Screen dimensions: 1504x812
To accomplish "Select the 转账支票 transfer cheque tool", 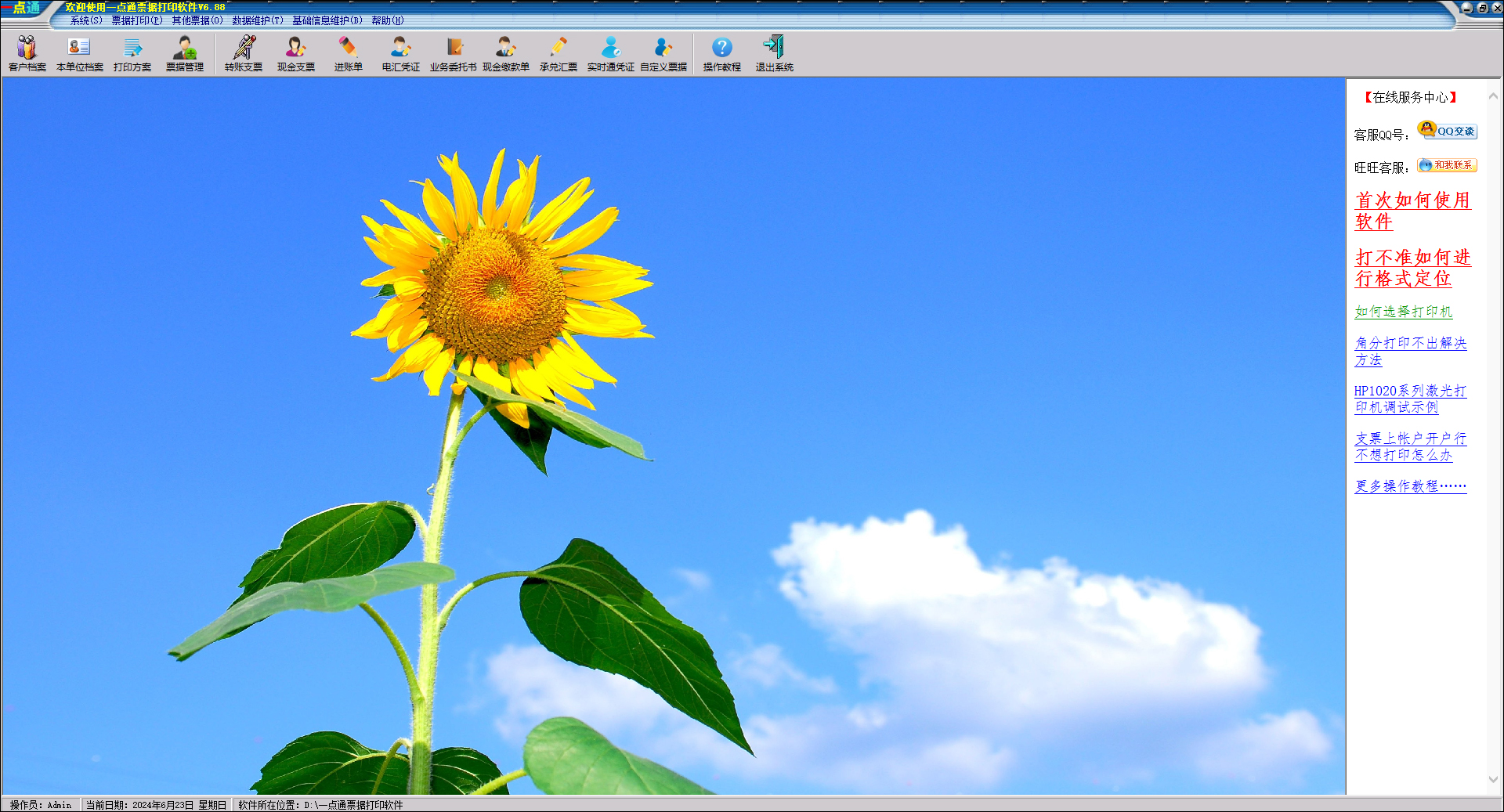I will point(244,54).
